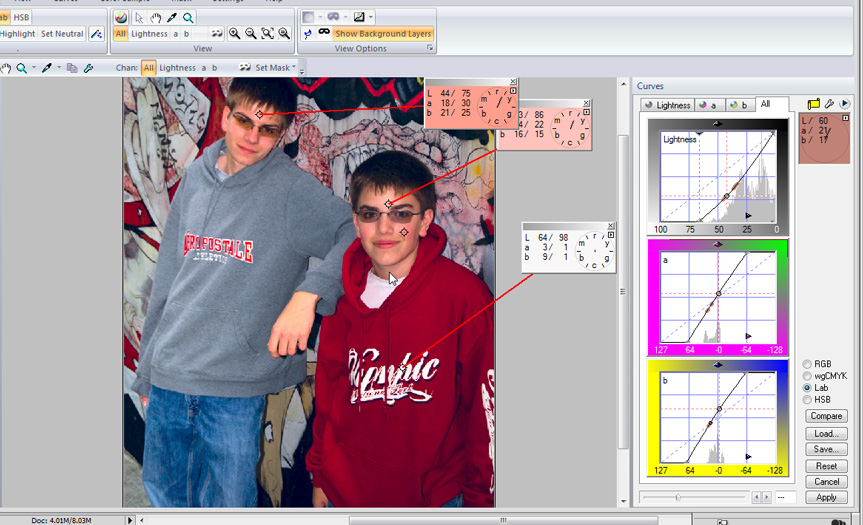This screenshot has height=525, width=863.
Task: Switch to the All tab in Curves
Action: [766, 104]
